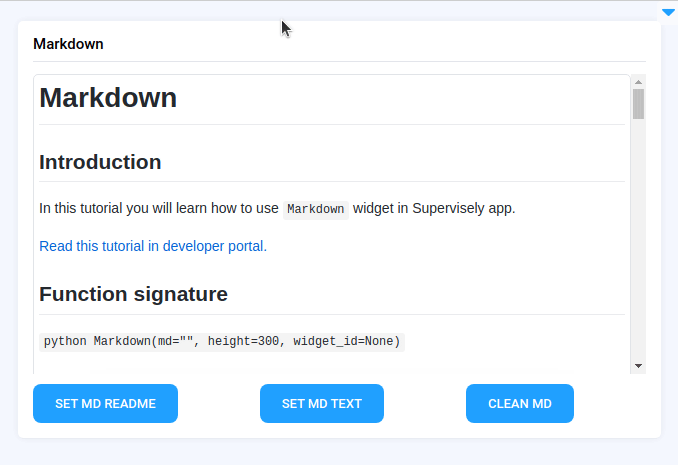Click the Markdown card title
The width and height of the screenshot is (678, 465).
coord(68,44)
